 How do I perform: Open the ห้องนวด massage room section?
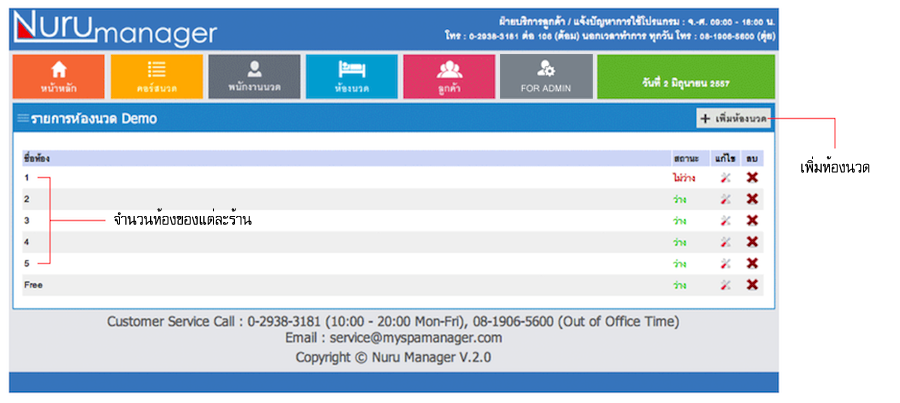[350, 77]
